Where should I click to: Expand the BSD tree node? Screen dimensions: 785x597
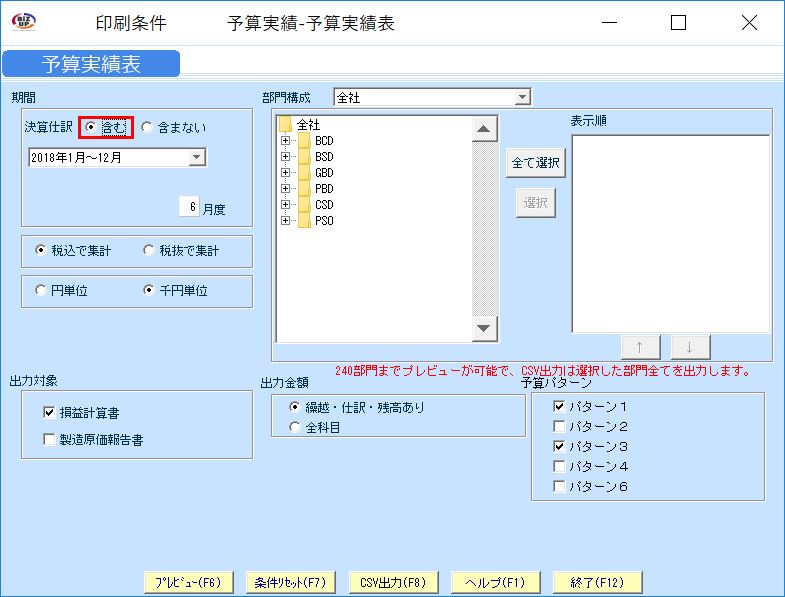point(285,157)
